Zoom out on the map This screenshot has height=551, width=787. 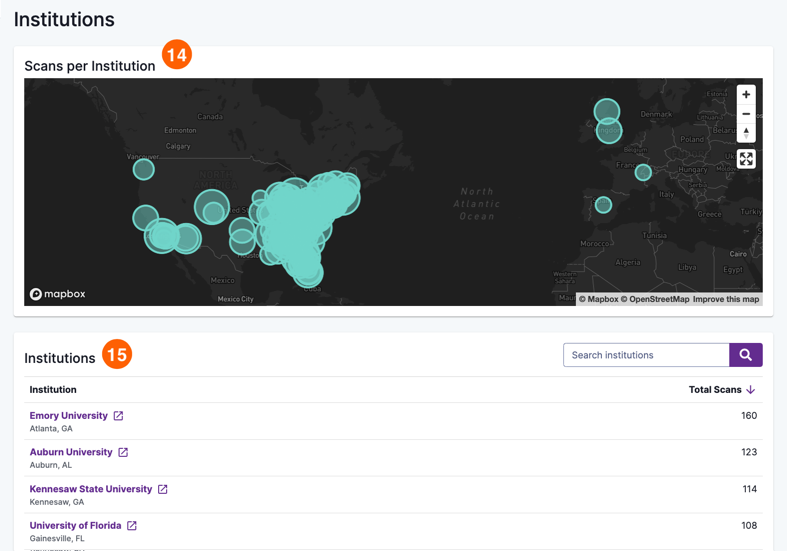point(746,114)
